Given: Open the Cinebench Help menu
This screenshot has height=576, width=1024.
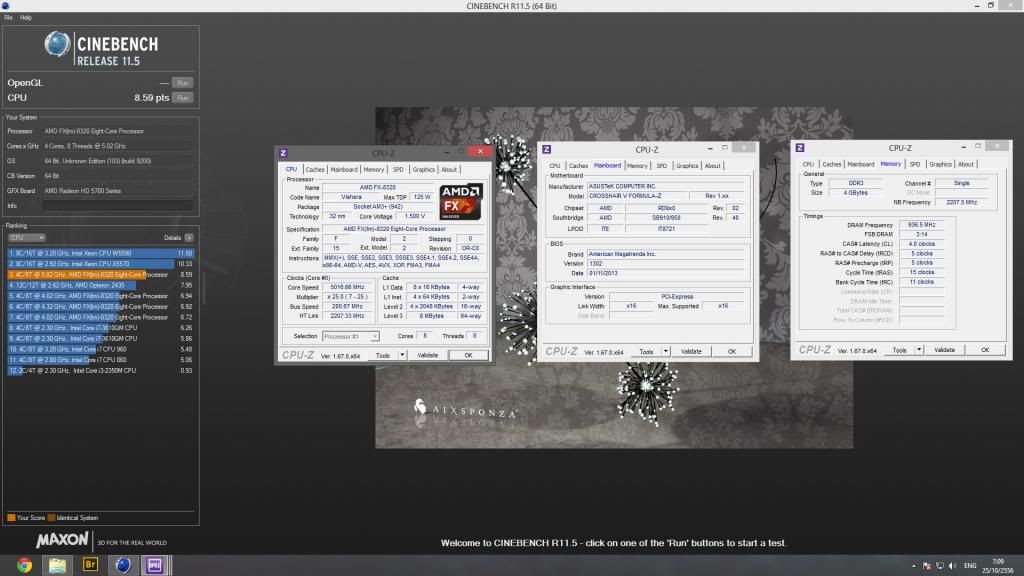Looking at the screenshot, I should [x=25, y=18].
